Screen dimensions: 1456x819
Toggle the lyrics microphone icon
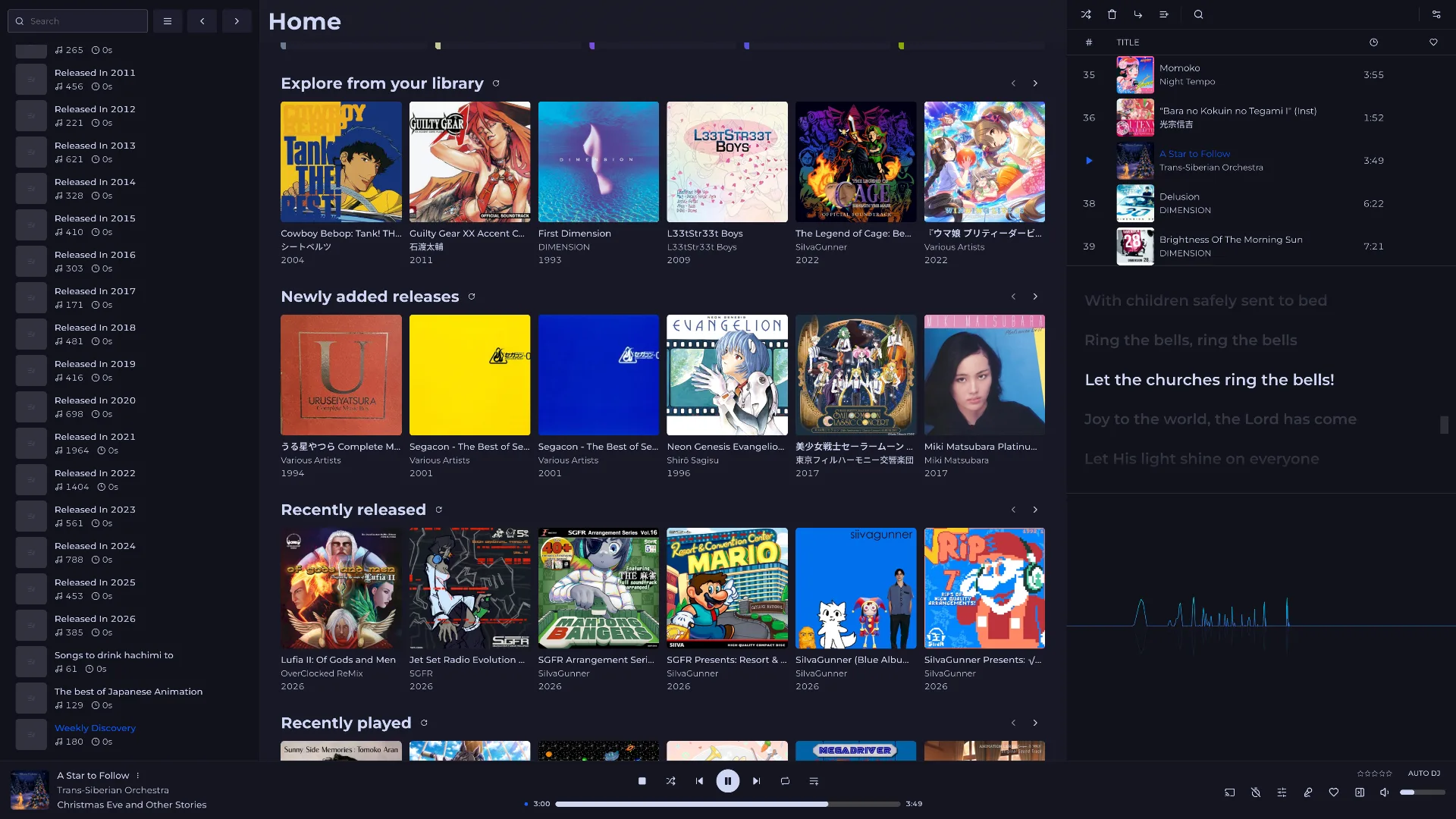(x=1308, y=792)
